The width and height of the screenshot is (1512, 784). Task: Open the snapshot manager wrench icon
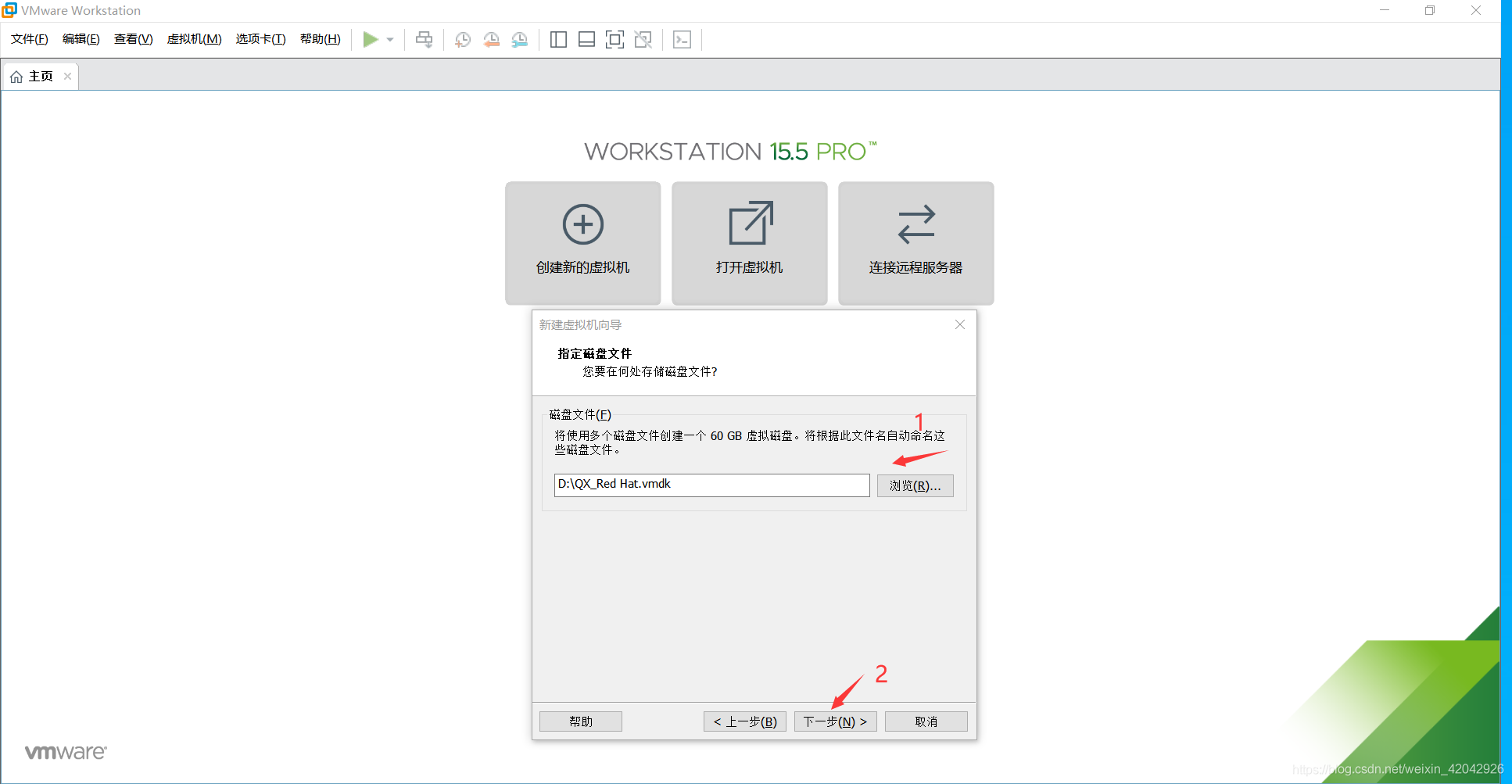[520, 40]
